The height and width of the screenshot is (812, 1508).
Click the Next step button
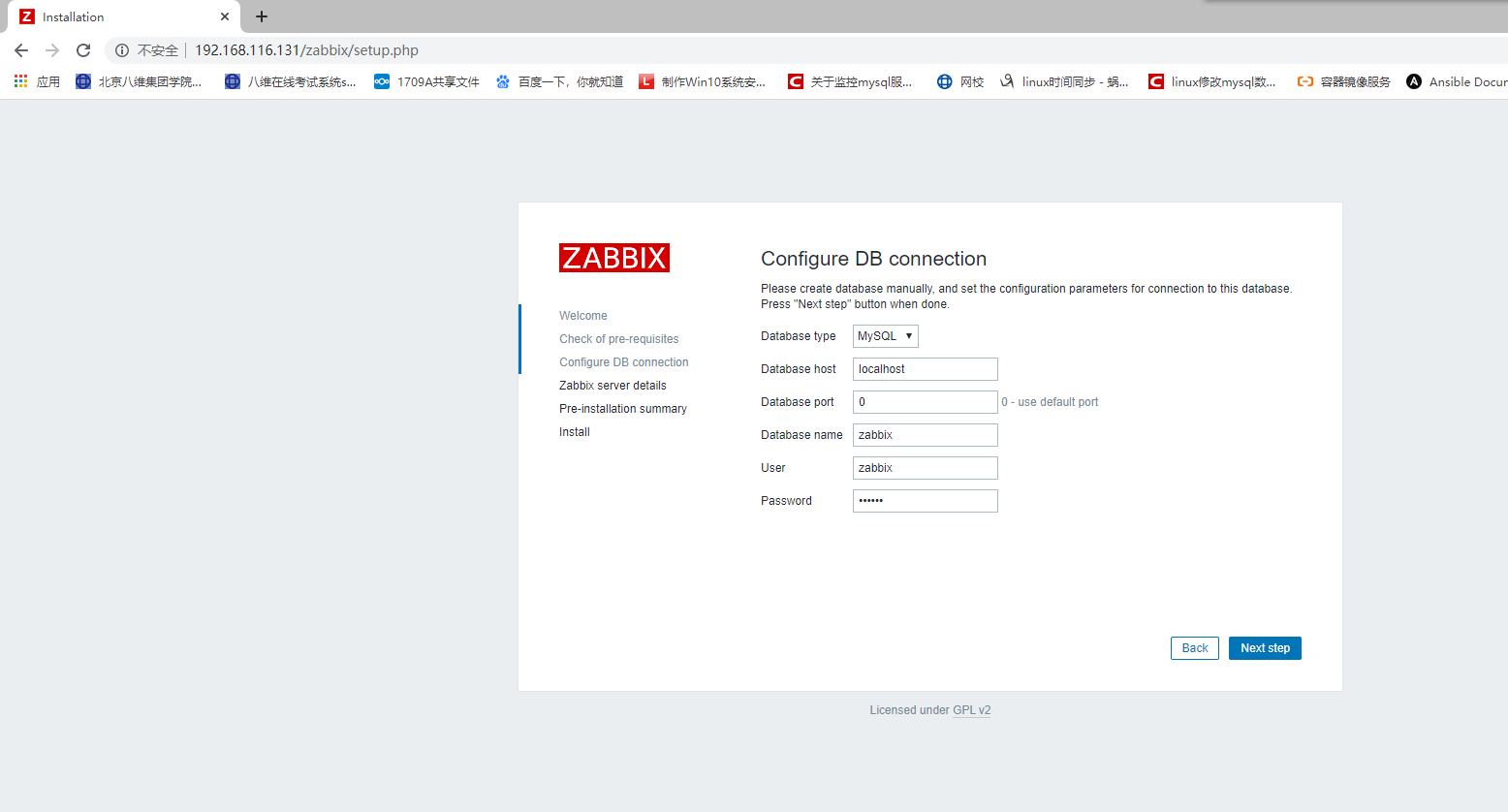coord(1265,648)
